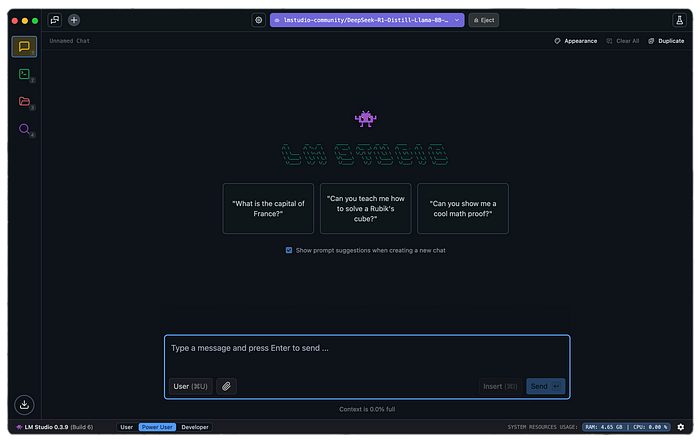The image size is (700, 441).
Task: Click the Unnamed Chat title
Action: pyautogui.click(x=70, y=41)
